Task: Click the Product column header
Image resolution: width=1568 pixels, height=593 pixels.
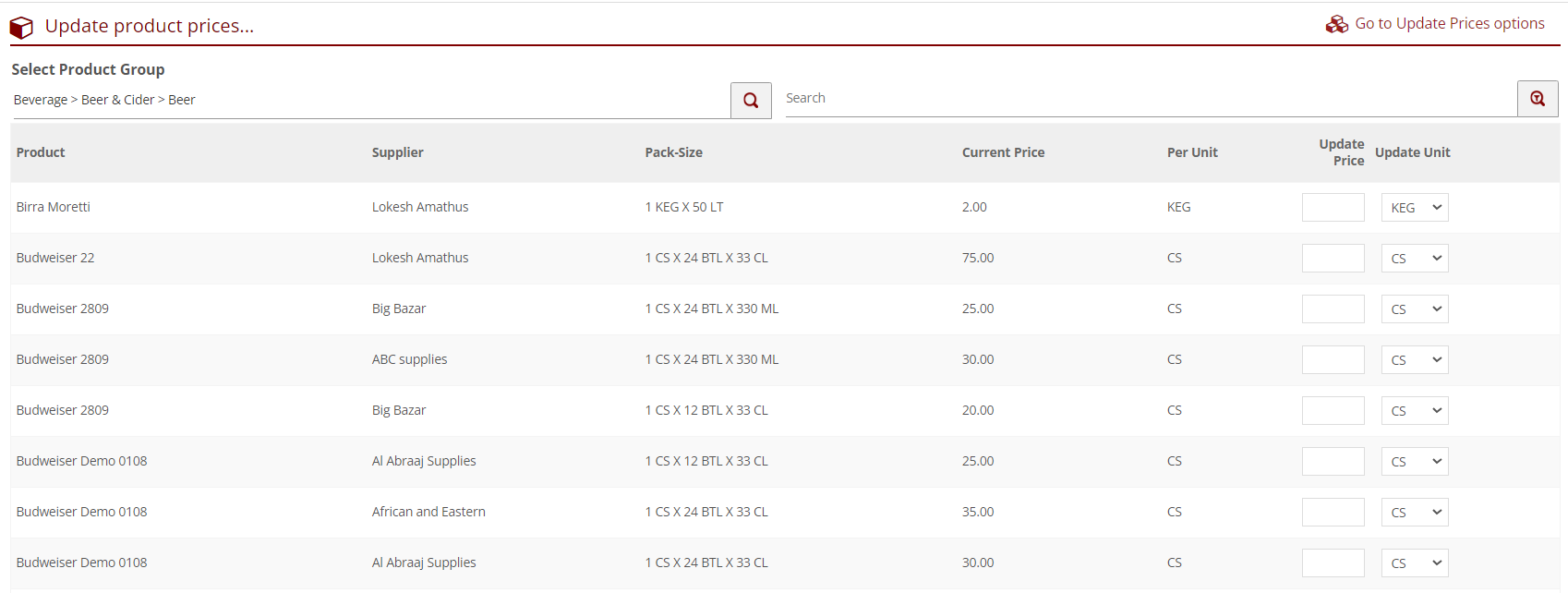Action: pos(41,152)
